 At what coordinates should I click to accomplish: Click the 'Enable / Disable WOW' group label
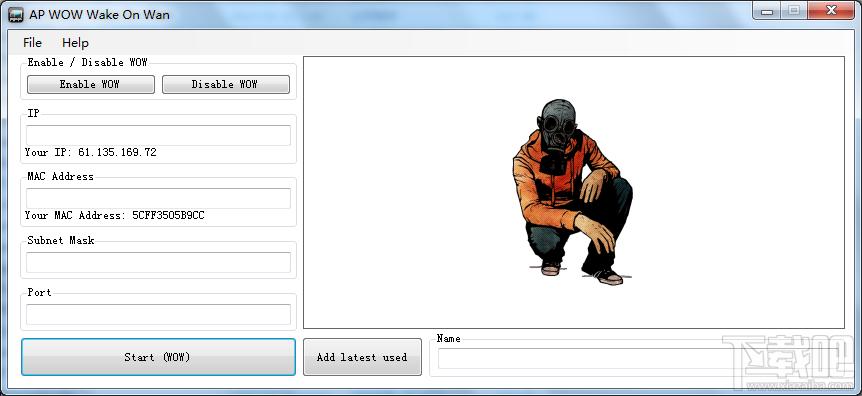tap(87, 62)
